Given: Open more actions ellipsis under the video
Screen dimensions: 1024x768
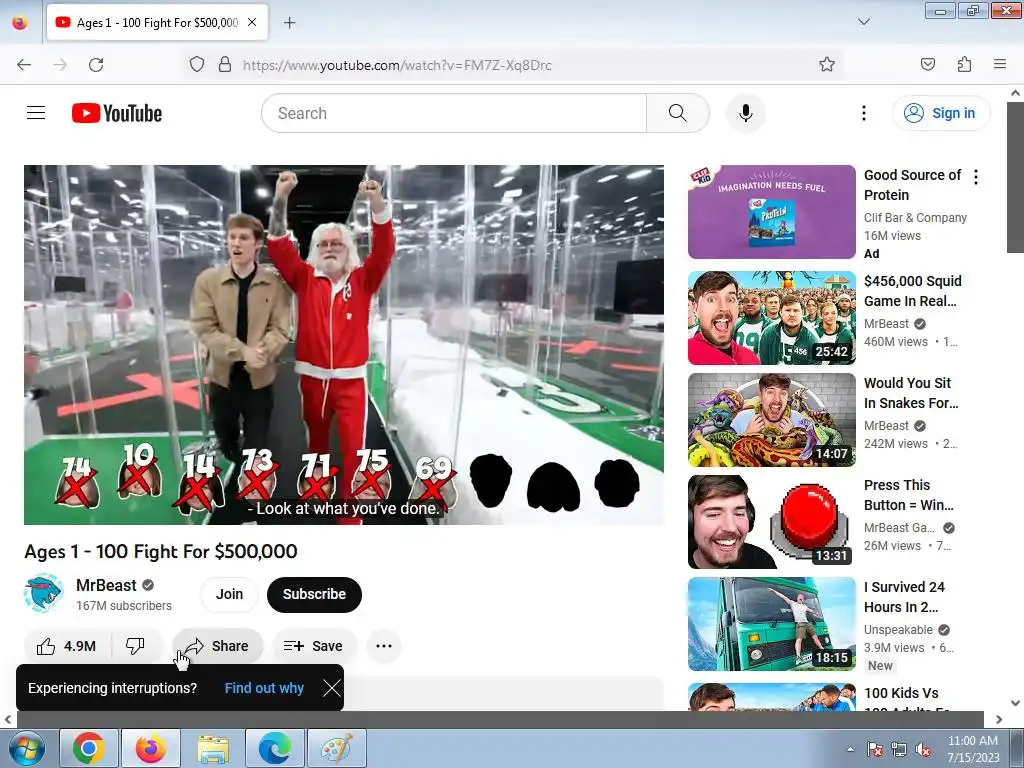Looking at the screenshot, I should [x=384, y=646].
